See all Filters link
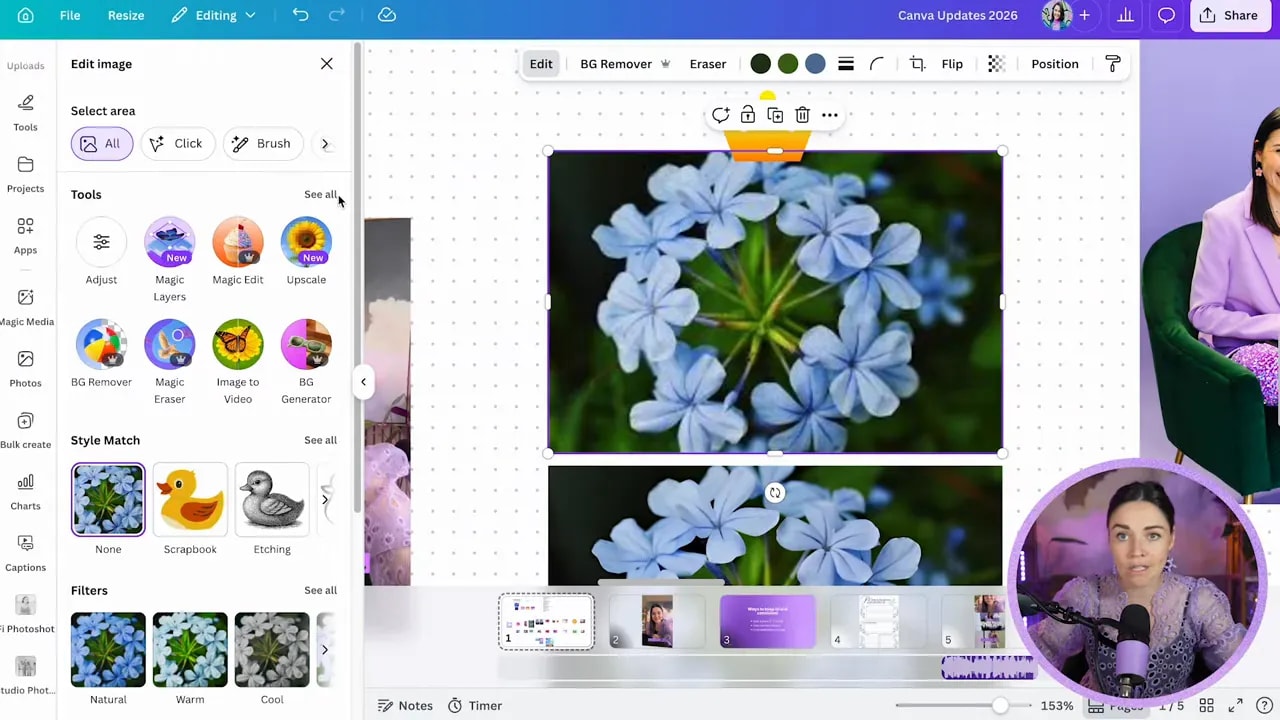This screenshot has height=720, width=1280. [320, 590]
